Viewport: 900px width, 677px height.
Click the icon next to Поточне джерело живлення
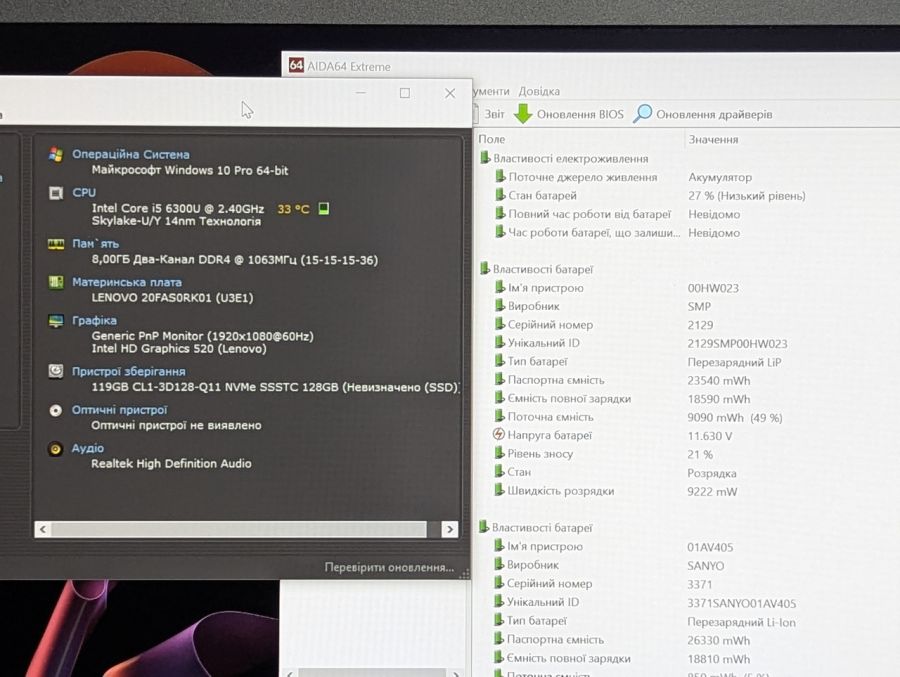coord(501,176)
